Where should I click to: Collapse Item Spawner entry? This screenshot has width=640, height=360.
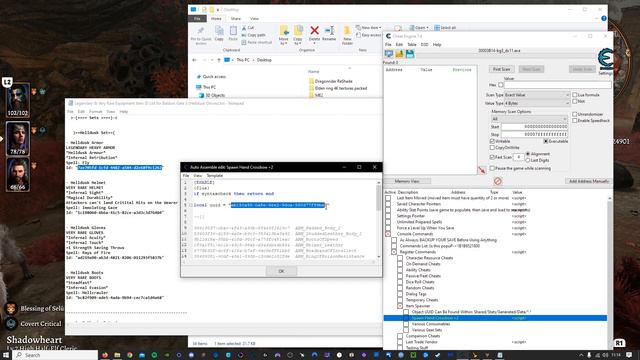pos(400,306)
